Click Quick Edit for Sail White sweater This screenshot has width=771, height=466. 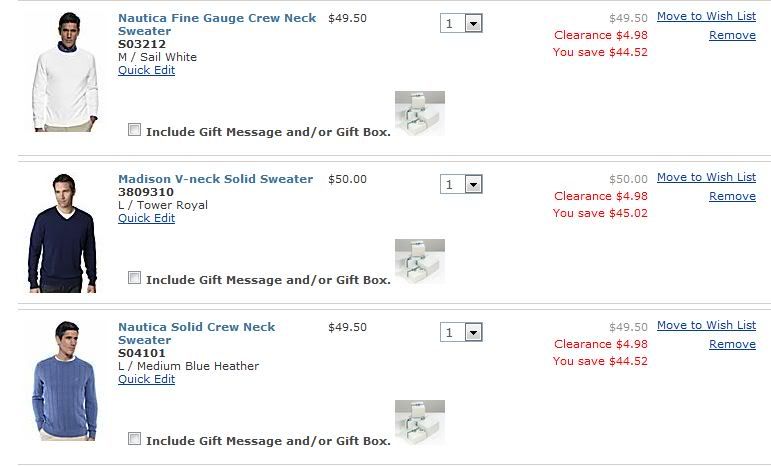[x=146, y=70]
